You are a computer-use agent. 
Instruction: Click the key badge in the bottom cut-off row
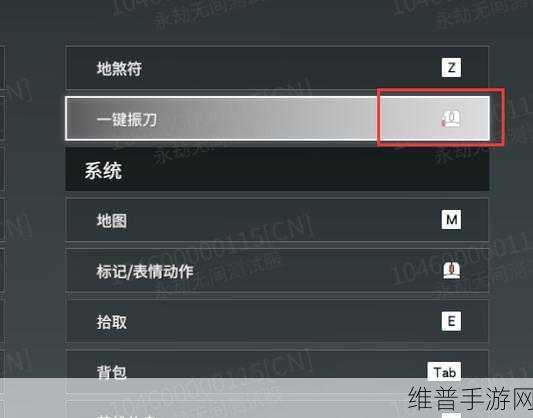(x=451, y=415)
